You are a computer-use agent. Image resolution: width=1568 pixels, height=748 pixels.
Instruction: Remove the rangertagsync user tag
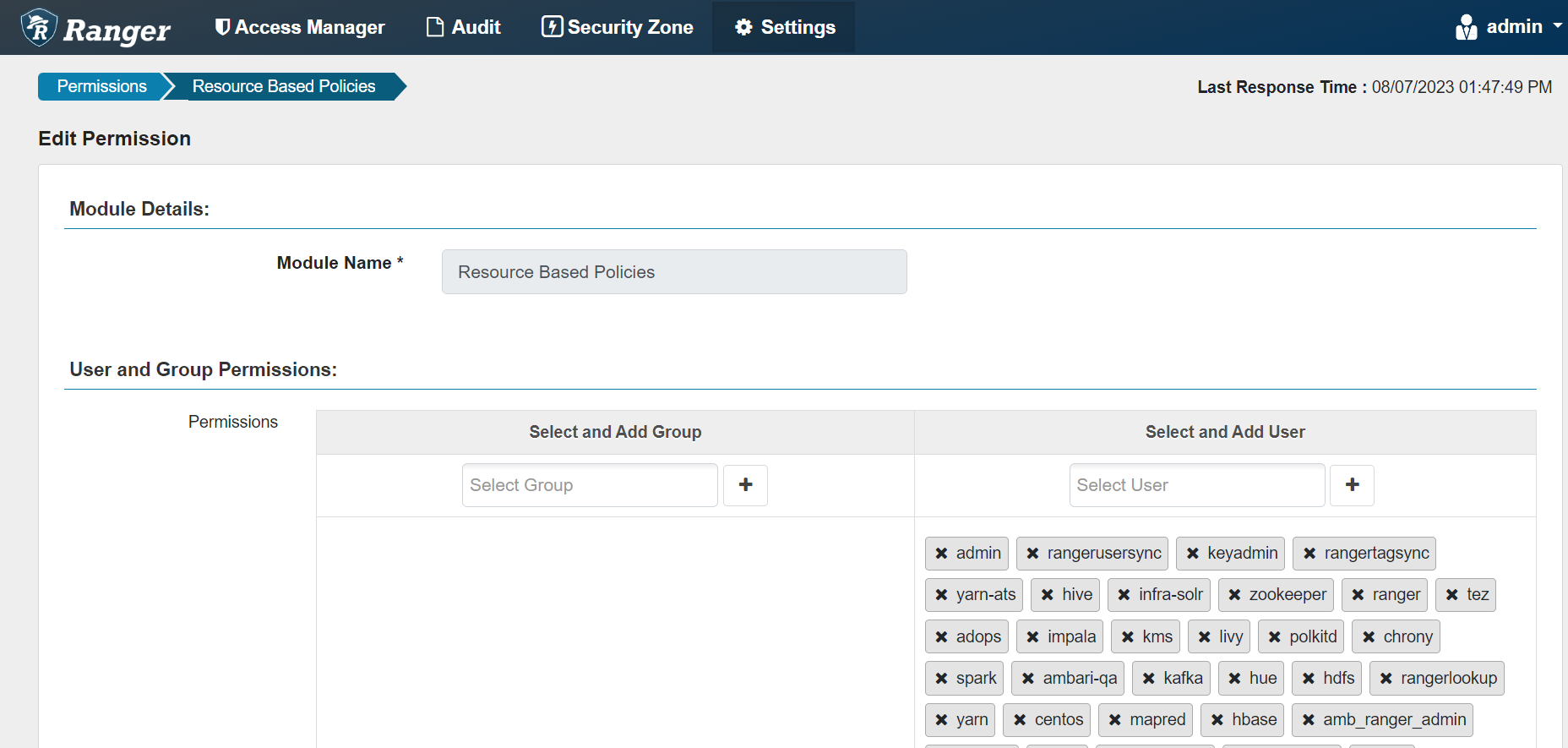pos(1309,554)
